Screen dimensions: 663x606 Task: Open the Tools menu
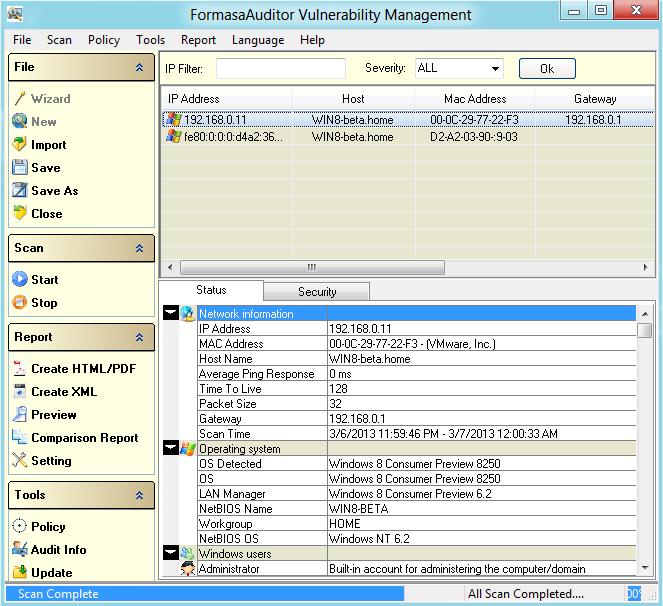[x=151, y=40]
